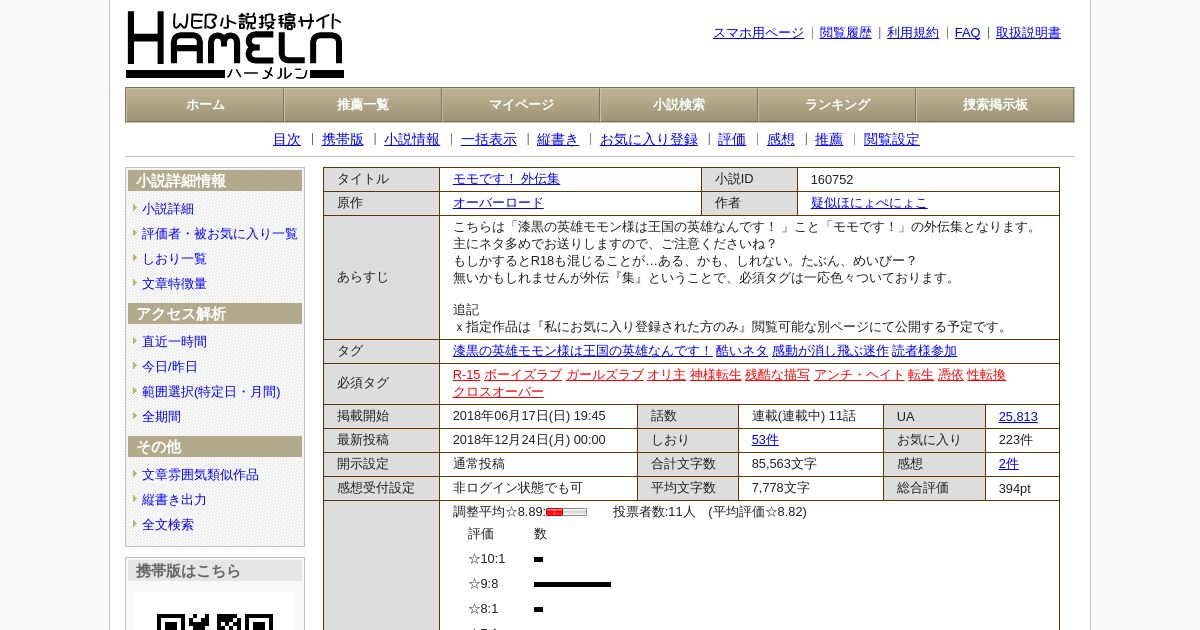Screen dimensions: 1200x630
Task: Open 小説情報 in the sub navigation
Action: (x=412, y=140)
